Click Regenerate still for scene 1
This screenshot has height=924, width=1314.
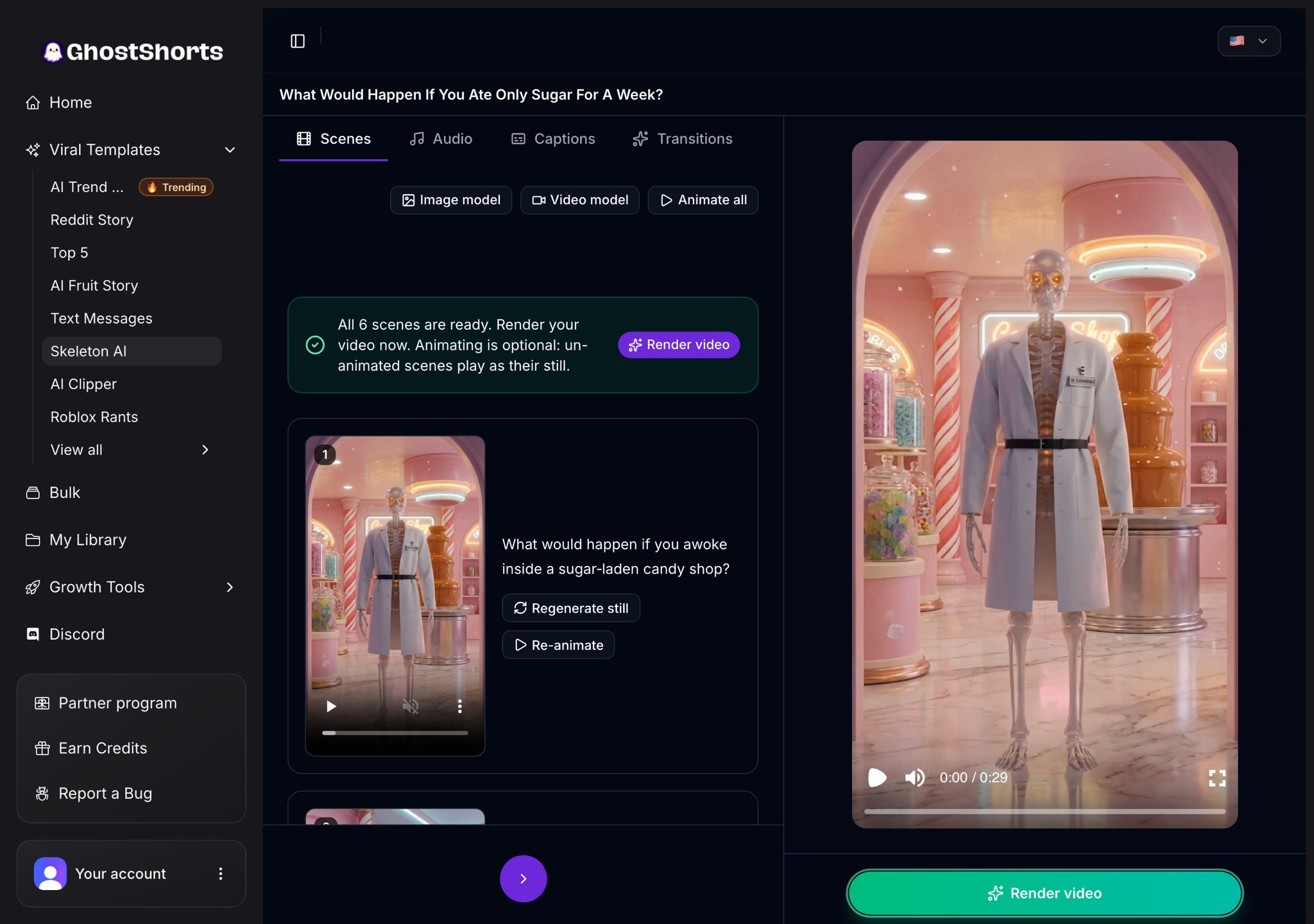pyautogui.click(x=571, y=608)
